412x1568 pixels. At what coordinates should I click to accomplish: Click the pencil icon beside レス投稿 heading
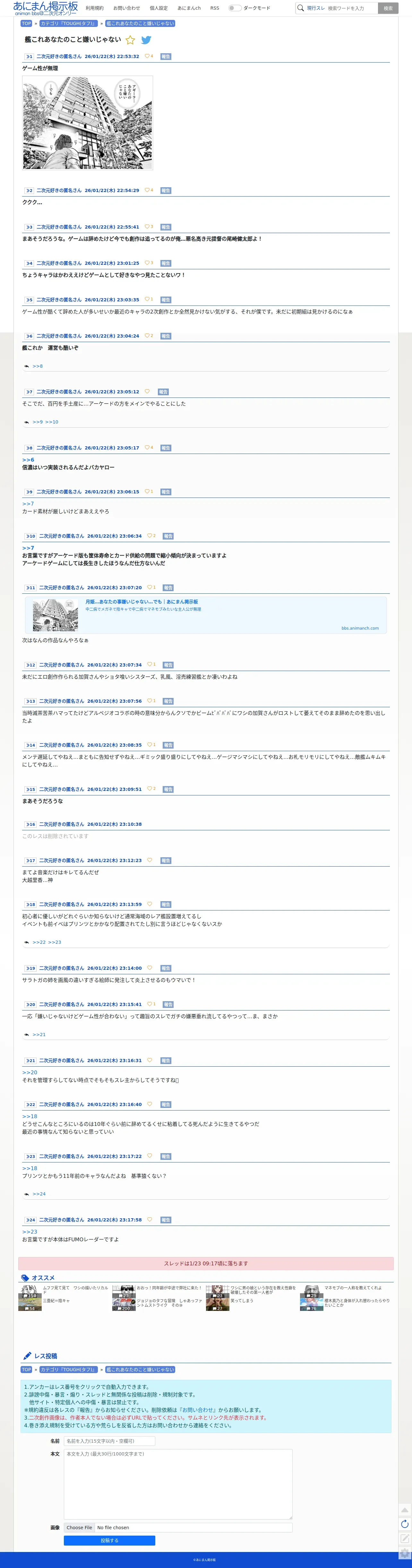pyautogui.click(x=27, y=1355)
